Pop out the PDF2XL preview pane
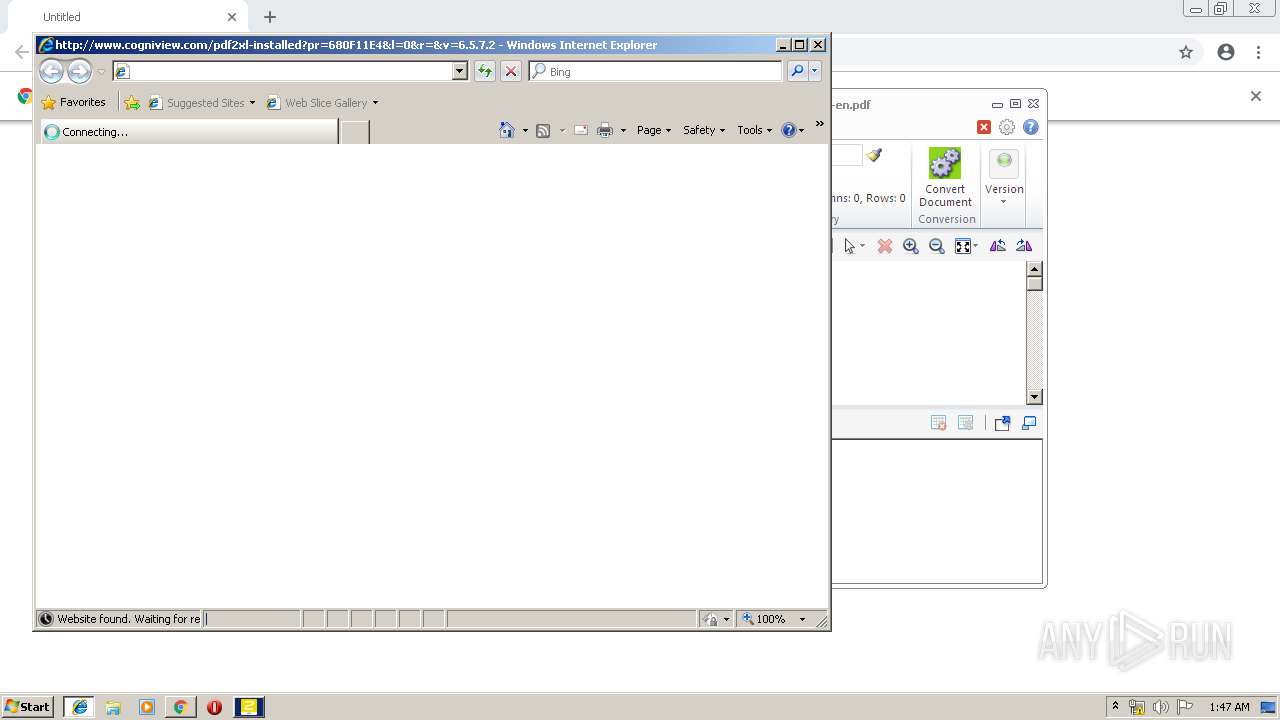Viewport: 1280px width, 720px height. point(1002,423)
